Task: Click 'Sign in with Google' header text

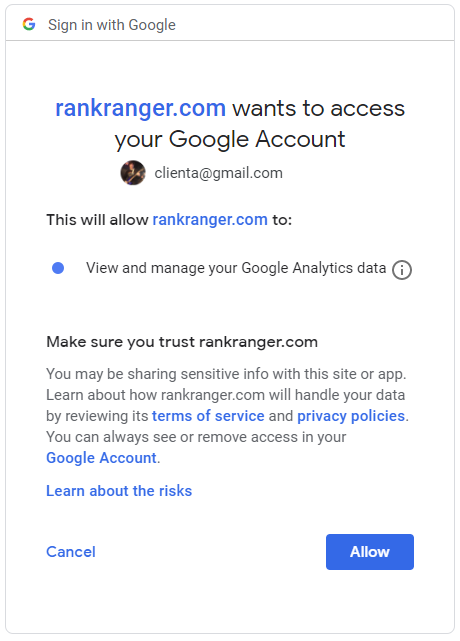Action: coord(112,25)
